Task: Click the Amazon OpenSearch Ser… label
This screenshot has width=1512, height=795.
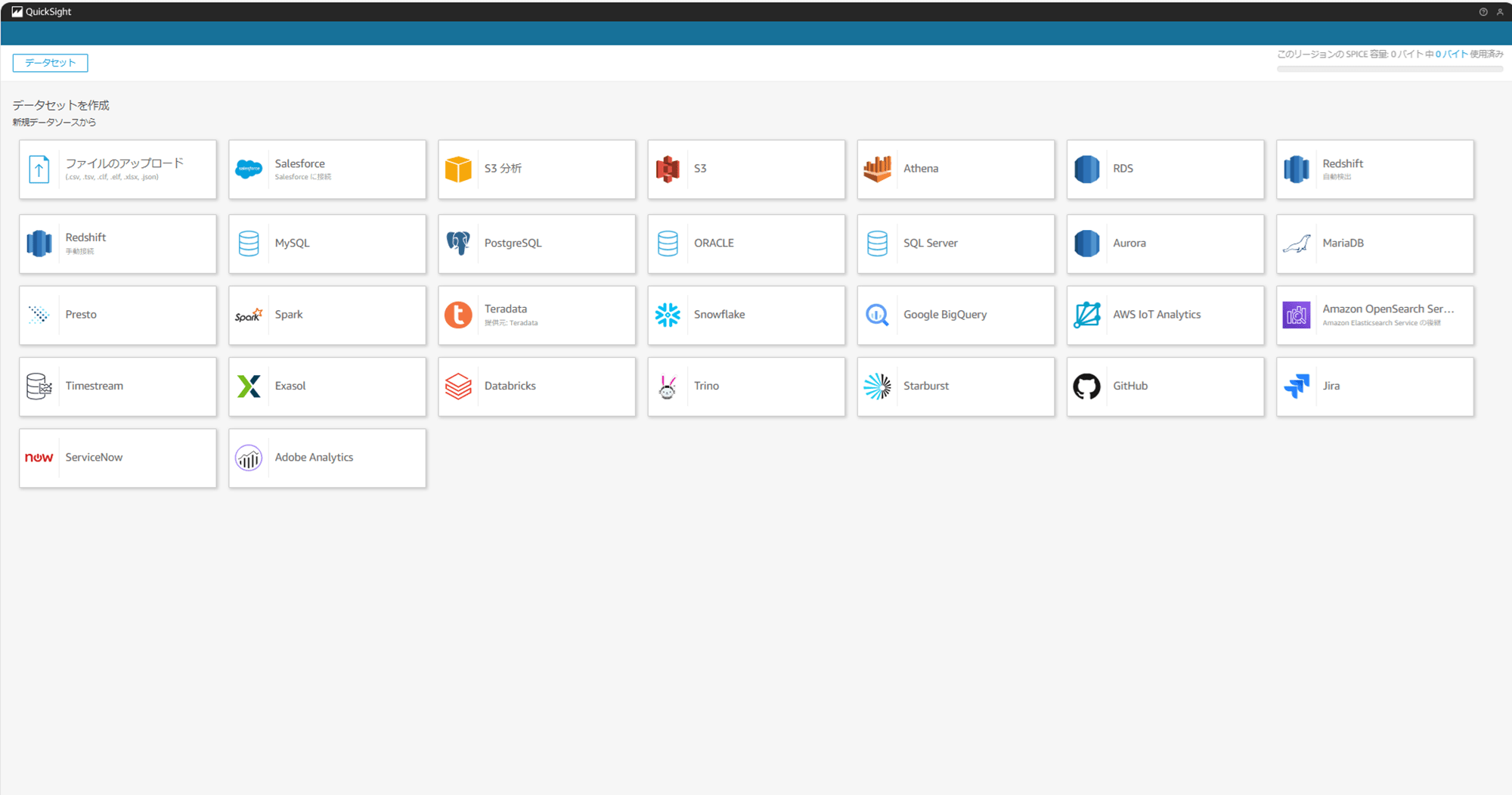Action: (x=1388, y=309)
